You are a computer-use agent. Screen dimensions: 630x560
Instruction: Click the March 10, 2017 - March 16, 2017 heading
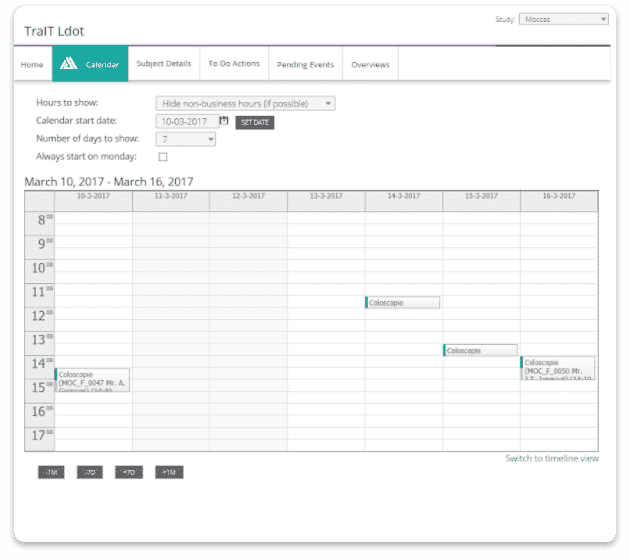coord(109,182)
